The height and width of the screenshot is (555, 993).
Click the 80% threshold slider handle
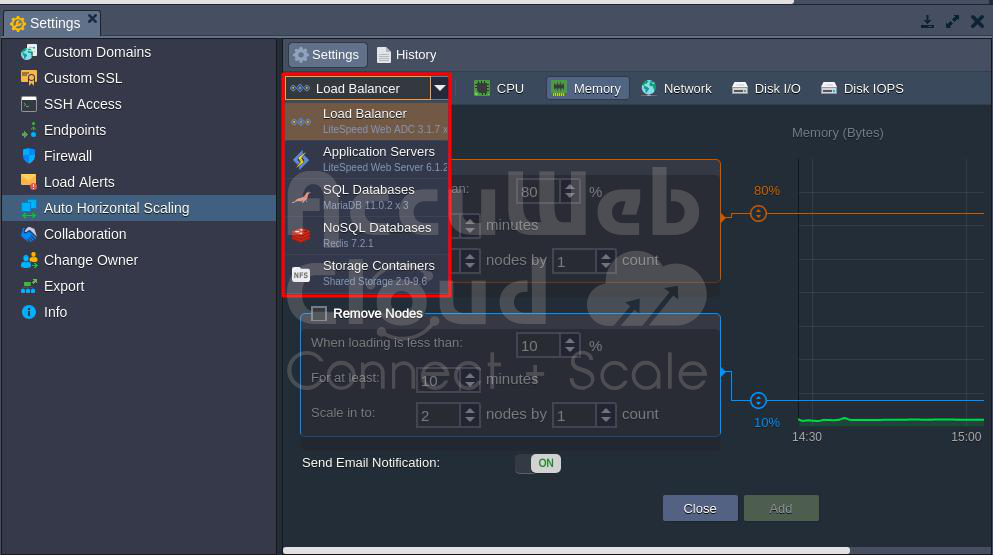pyautogui.click(x=758, y=213)
